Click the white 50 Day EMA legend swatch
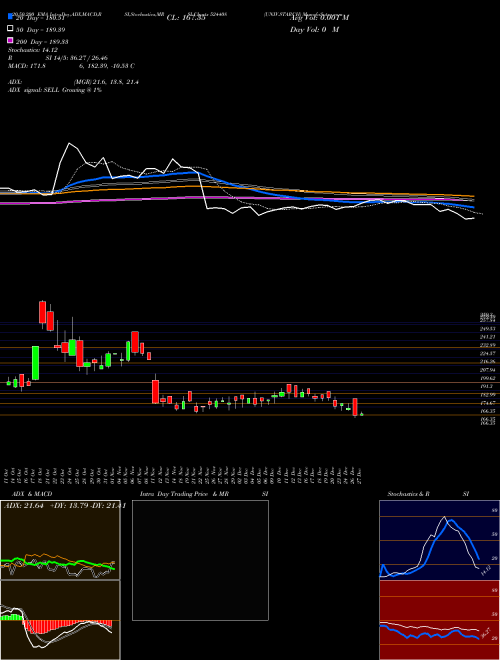500x660 pixels. (10, 29)
